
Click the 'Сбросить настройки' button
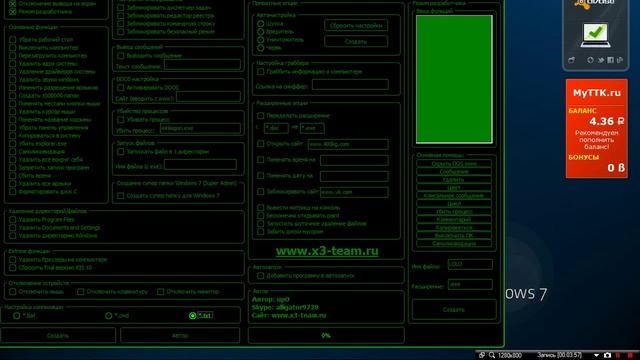[x=356, y=25]
